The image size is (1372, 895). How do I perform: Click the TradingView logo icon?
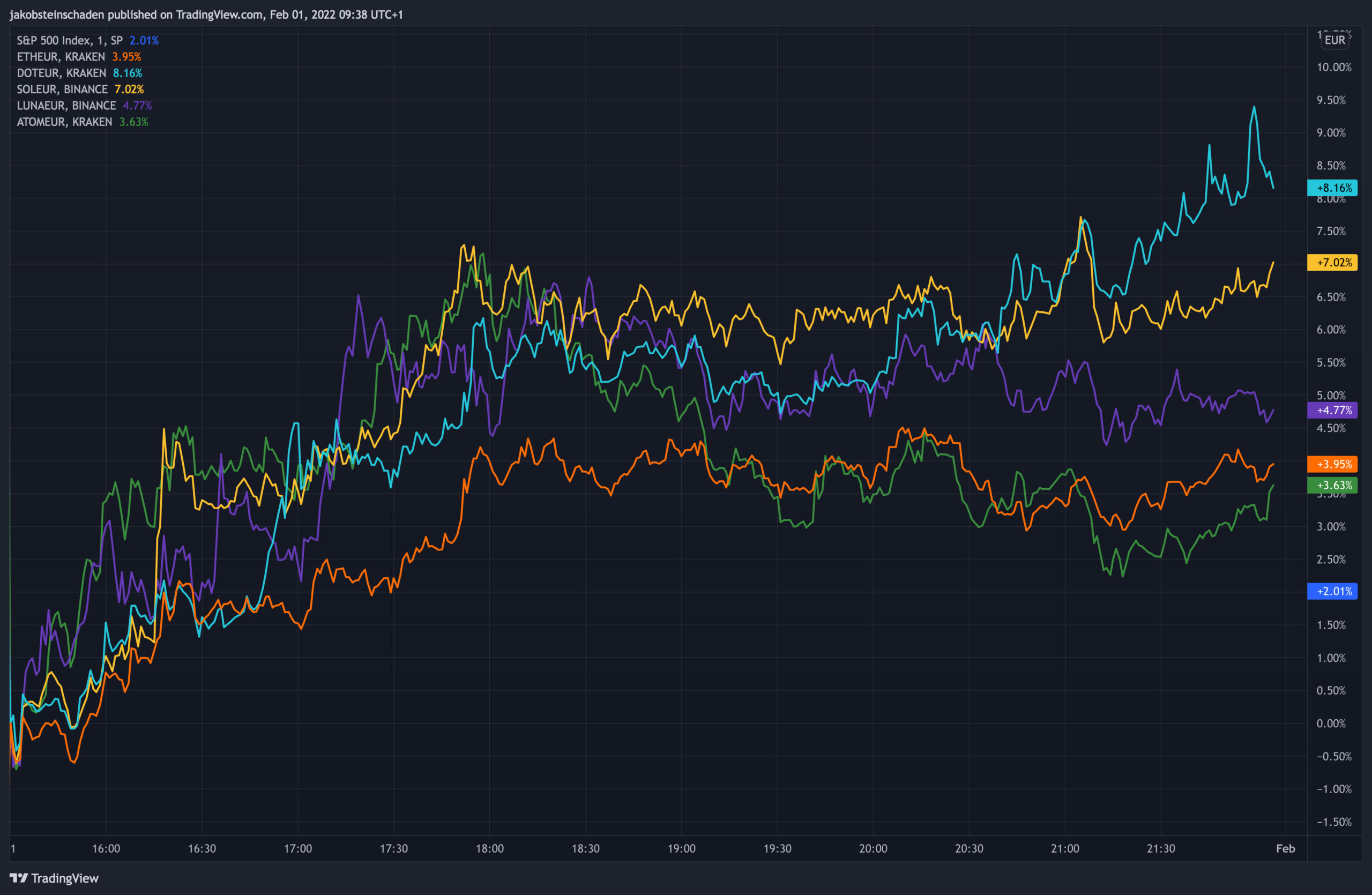click(x=18, y=878)
